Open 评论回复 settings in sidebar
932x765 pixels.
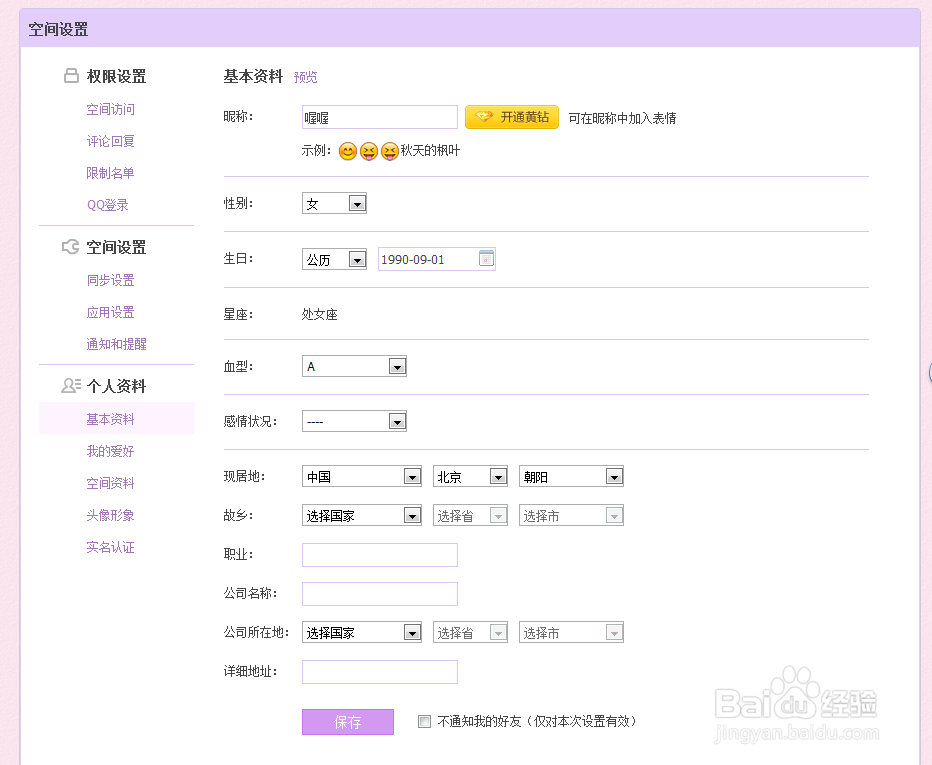pos(111,141)
